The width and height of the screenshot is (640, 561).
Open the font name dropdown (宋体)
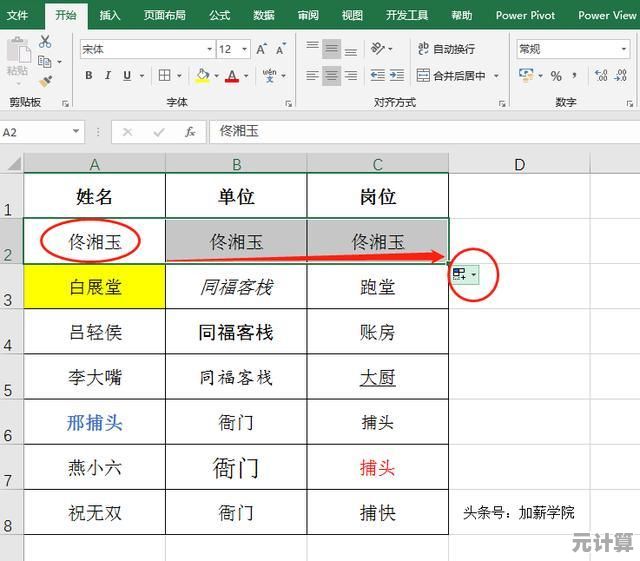(209, 49)
